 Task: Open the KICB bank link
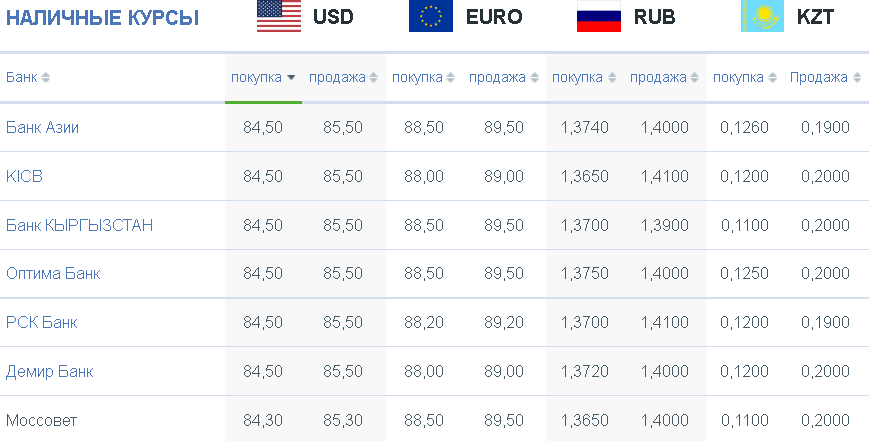[x=24, y=176]
